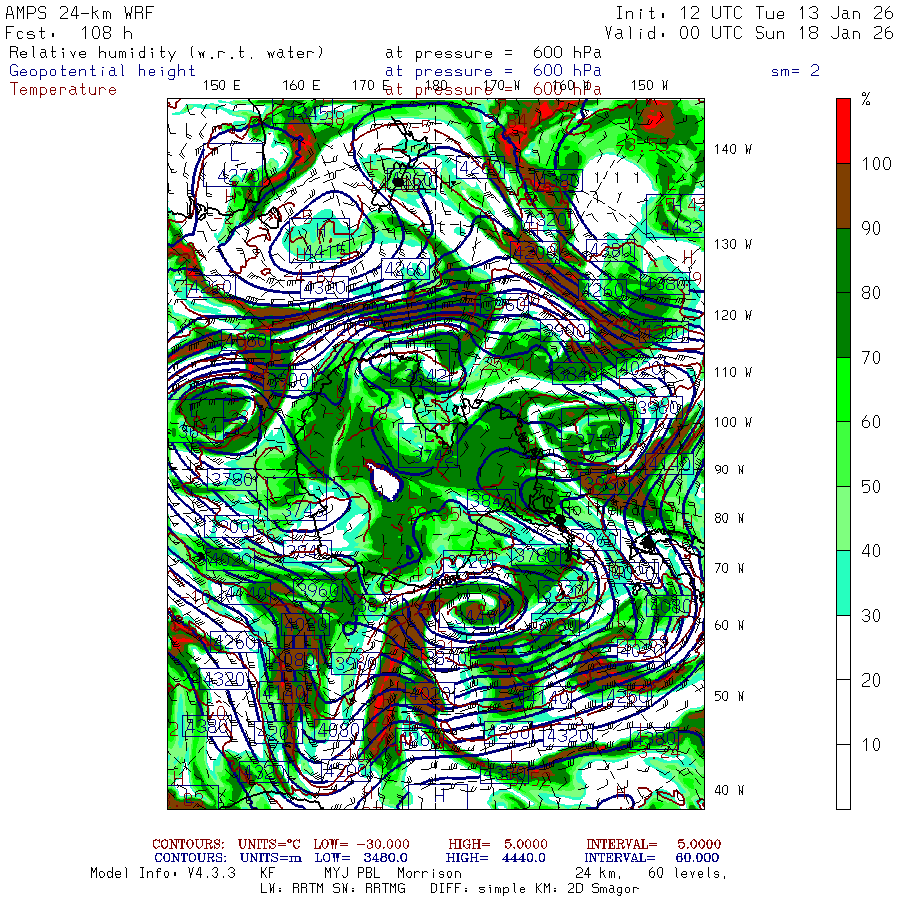
Task: Click the "Relative humidity (w.r.t. water)" label
Action: [167, 52]
